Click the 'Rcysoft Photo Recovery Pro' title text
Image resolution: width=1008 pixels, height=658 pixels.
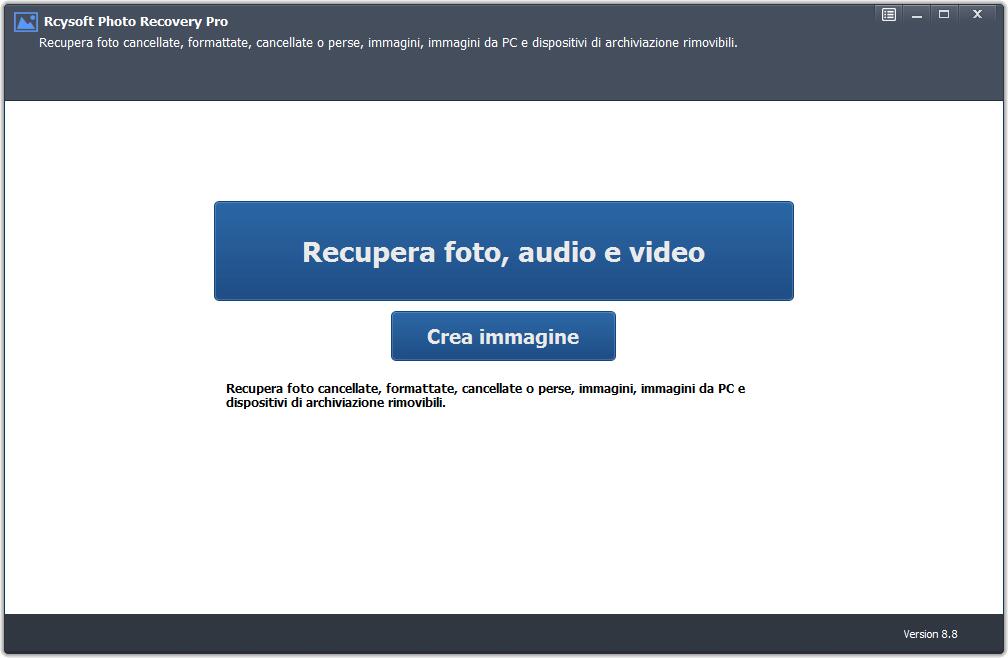click(135, 22)
